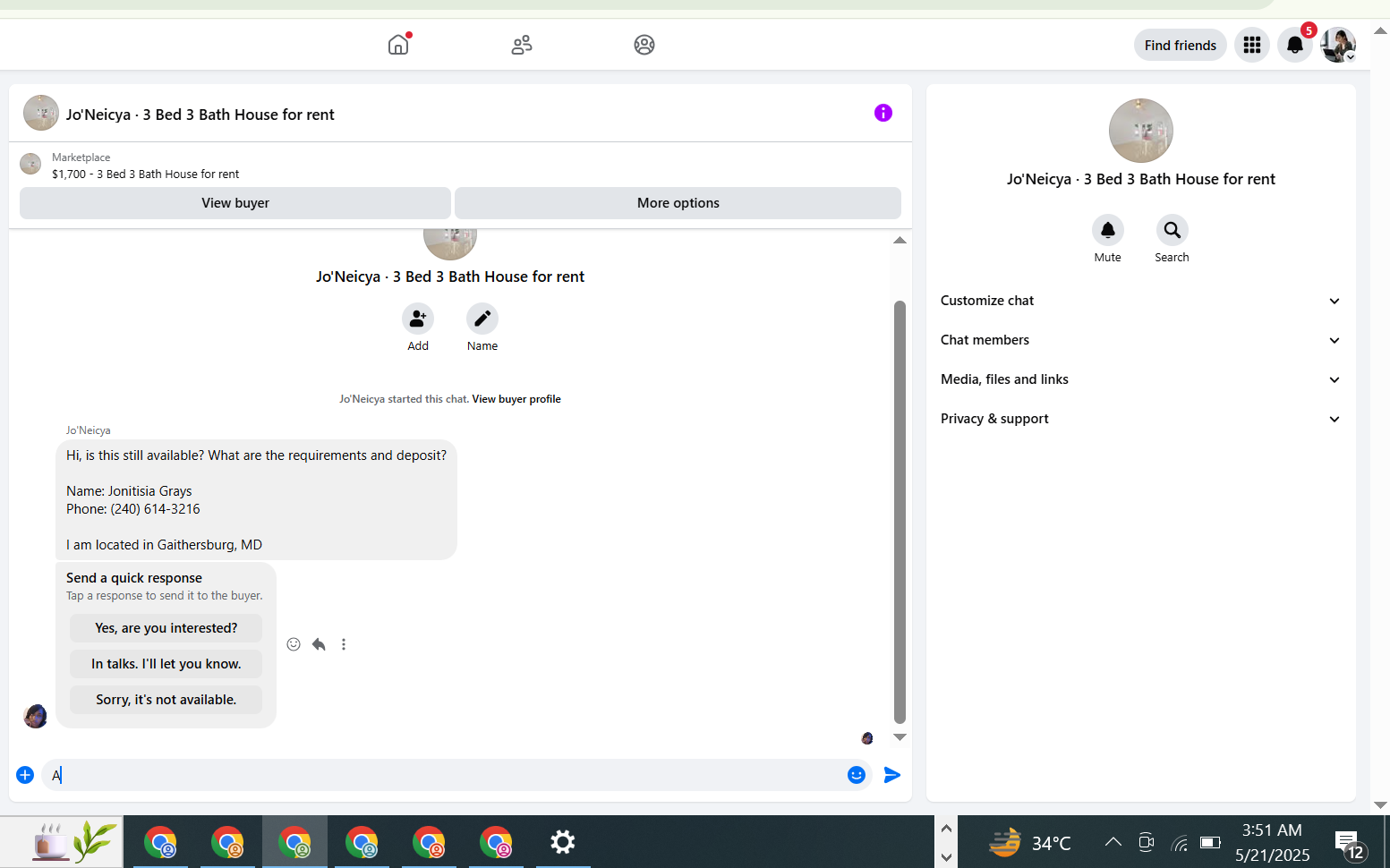Expand the Media, files and links section

[1141, 379]
